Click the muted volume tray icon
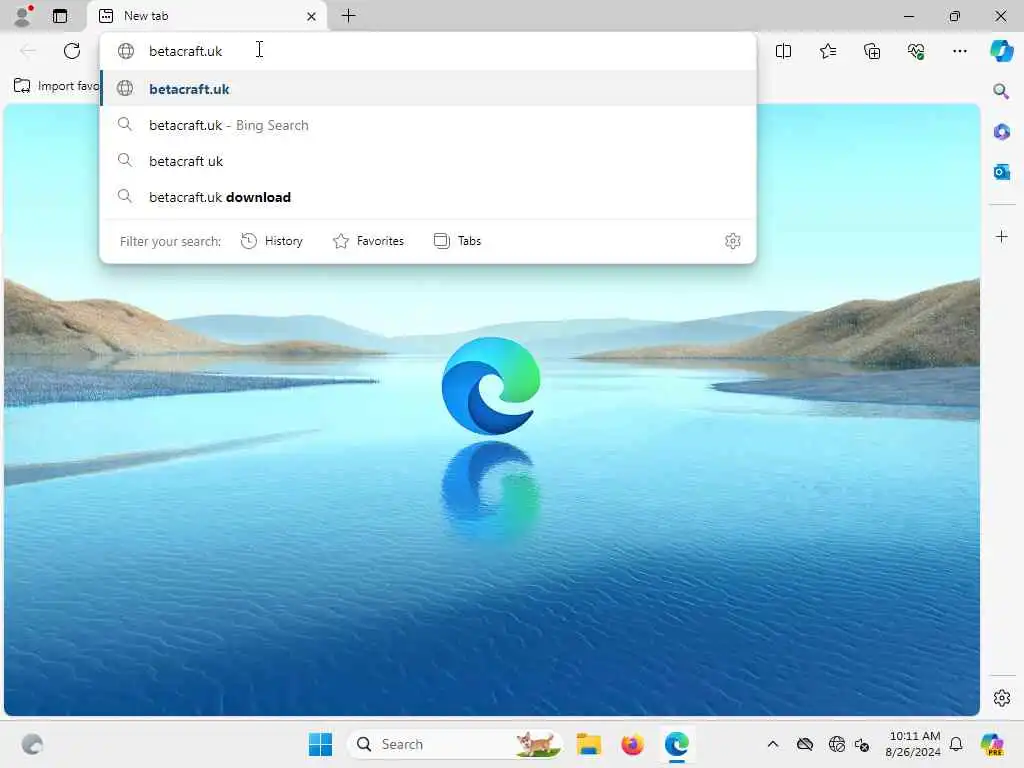The width and height of the screenshot is (1024, 768). click(x=862, y=744)
